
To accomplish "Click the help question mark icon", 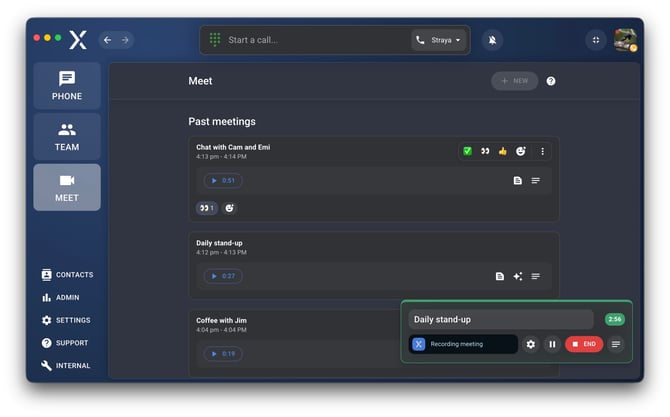I will click(551, 81).
